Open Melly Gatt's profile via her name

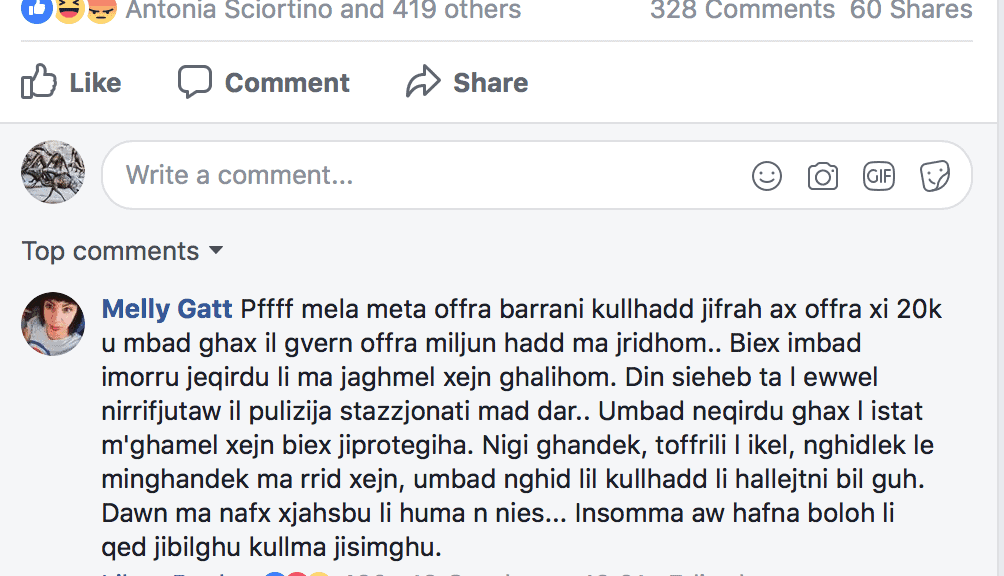tap(167, 309)
